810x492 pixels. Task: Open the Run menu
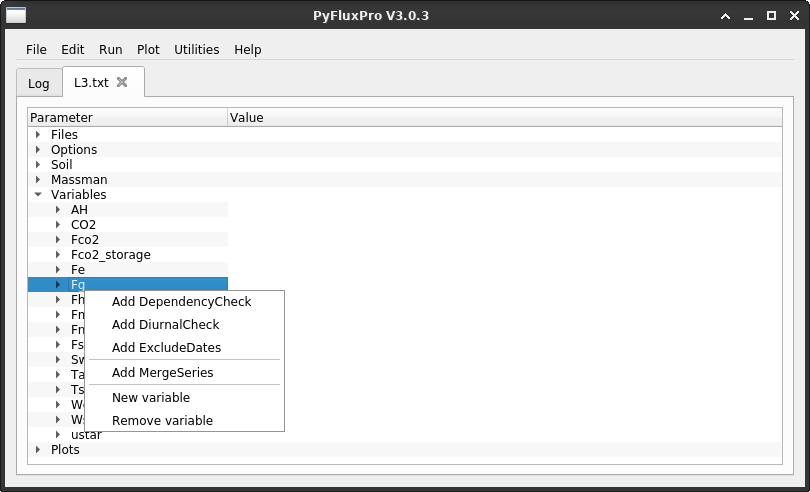(x=111, y=50)
